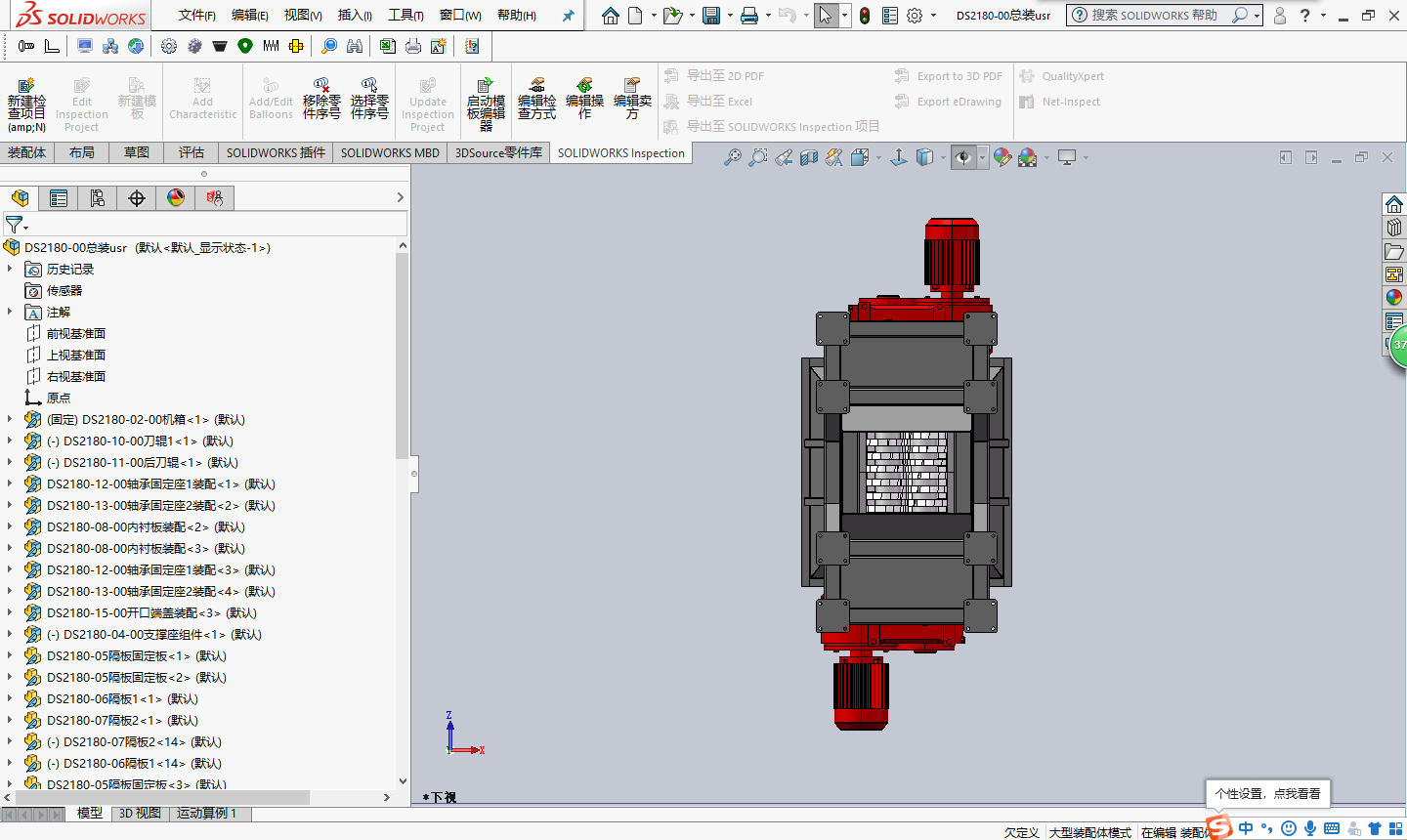Switch to the 运动算例 1 bottom tab
This screenshot has height=840, width=1407.
pyautogui.click(x=207, y=813)
